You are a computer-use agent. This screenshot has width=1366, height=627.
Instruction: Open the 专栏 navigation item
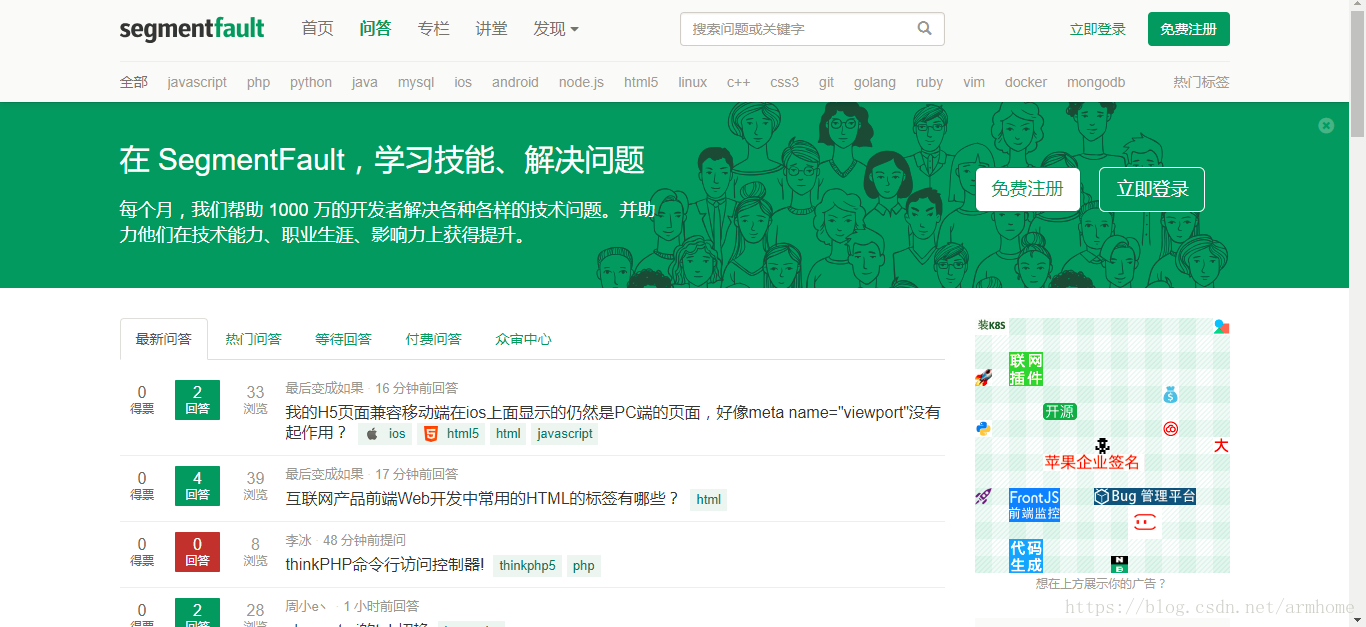tap(433, 29)
